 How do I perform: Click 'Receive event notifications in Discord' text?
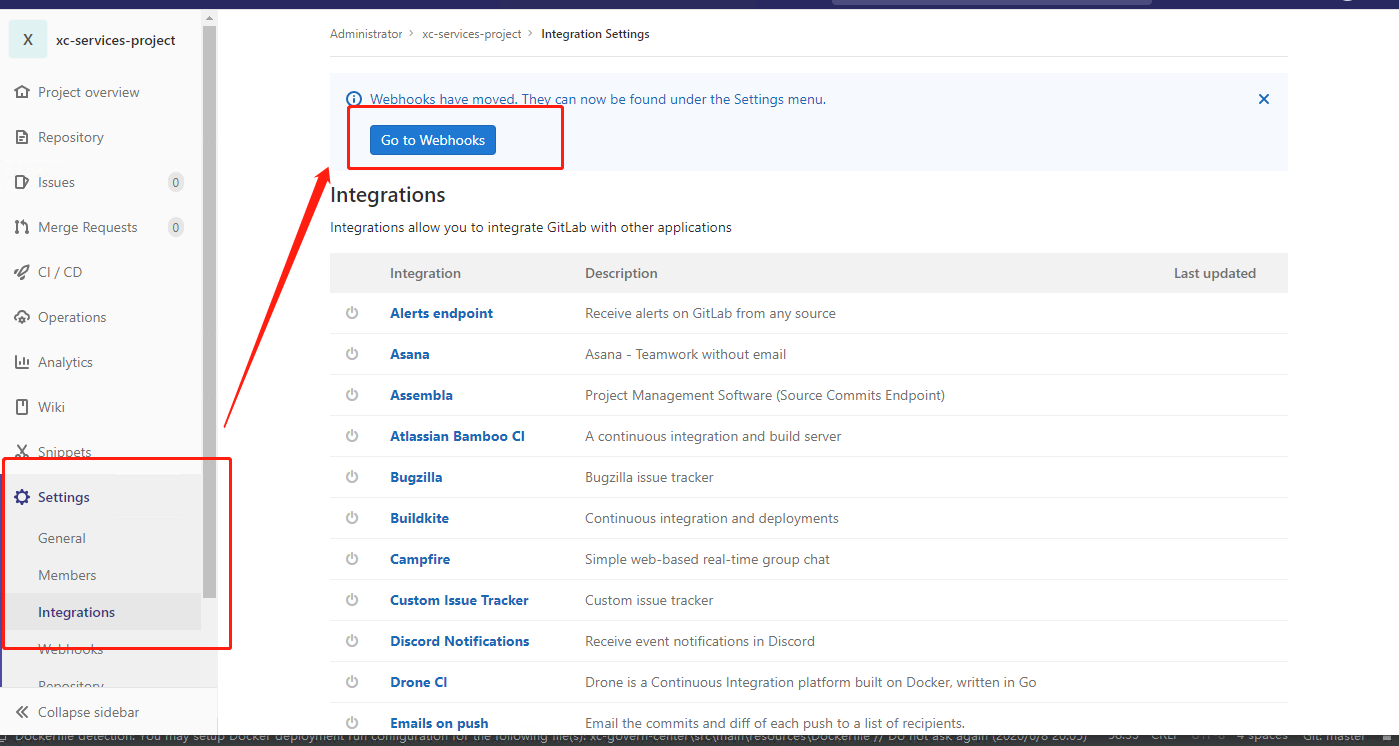[700, 641]
